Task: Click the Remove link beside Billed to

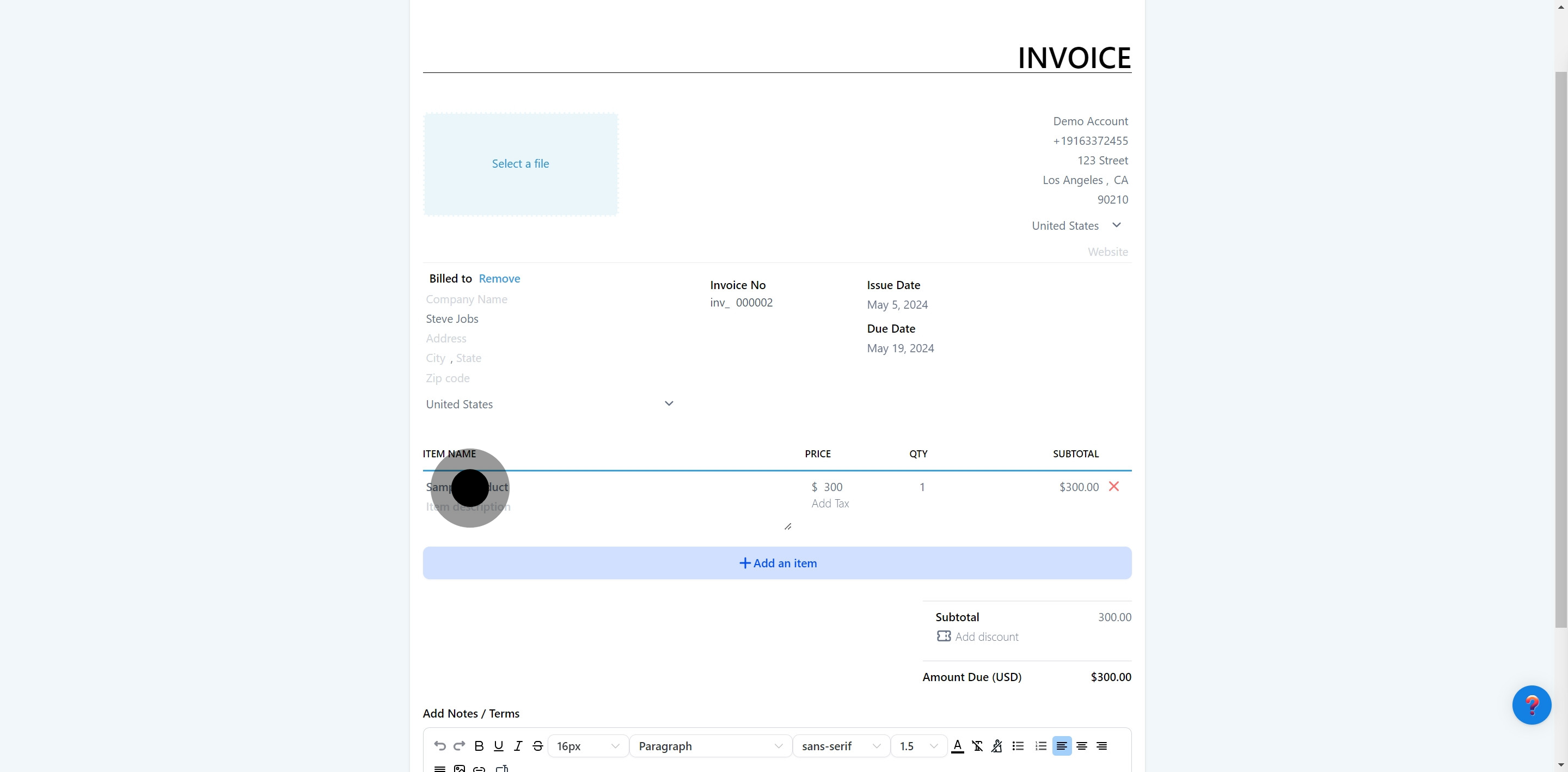Action: coord(499,278)
